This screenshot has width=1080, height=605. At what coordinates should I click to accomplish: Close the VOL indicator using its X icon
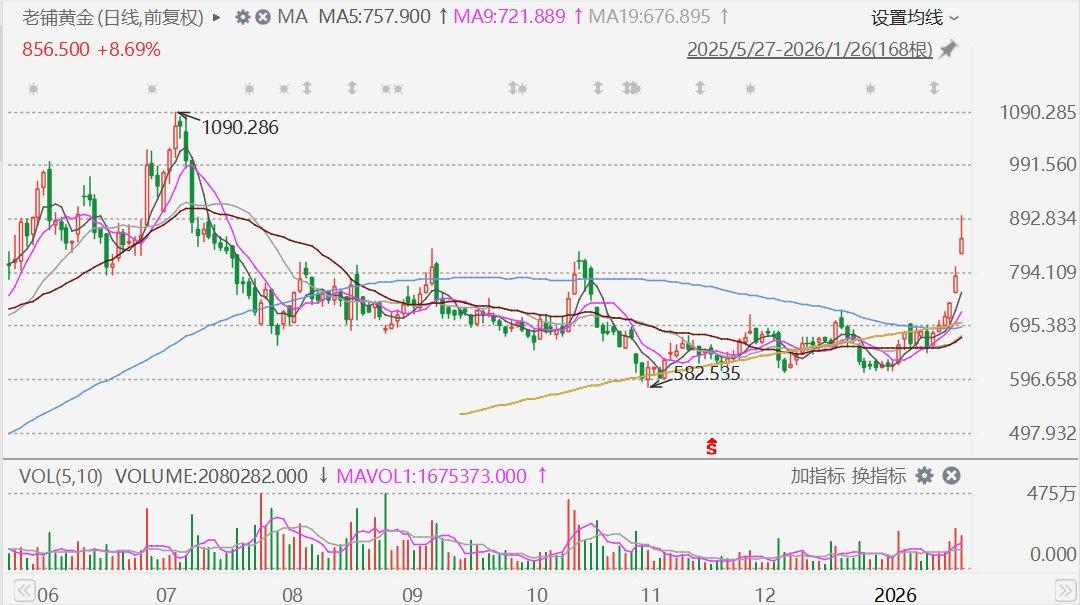(951, 477)
